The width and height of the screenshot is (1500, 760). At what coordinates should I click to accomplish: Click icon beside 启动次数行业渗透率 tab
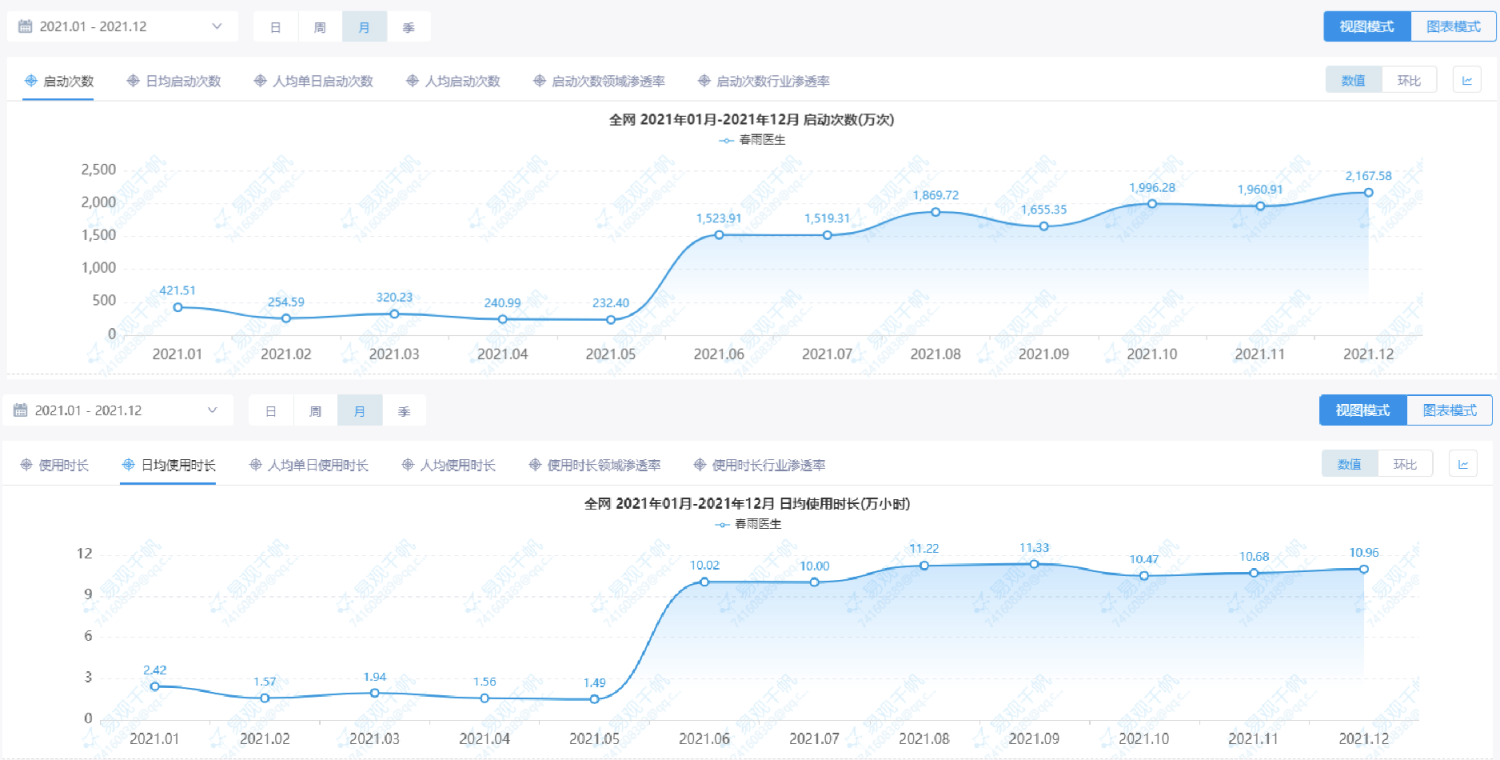point(704,81)
